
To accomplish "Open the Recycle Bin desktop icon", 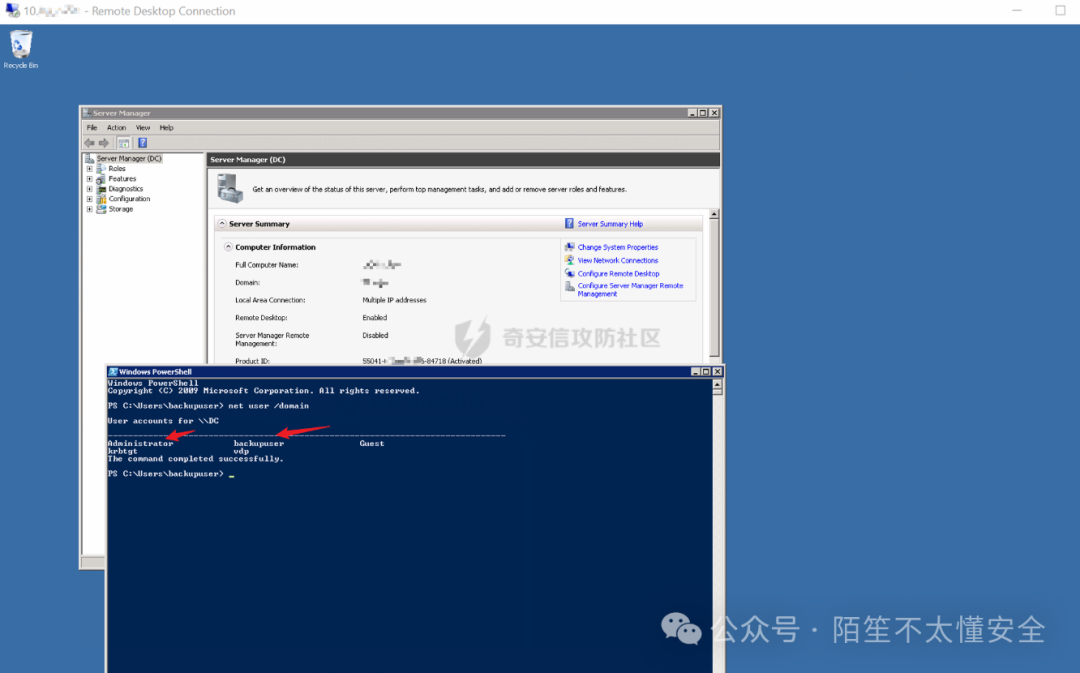I will pyautogui.click(x=21, y=48).
